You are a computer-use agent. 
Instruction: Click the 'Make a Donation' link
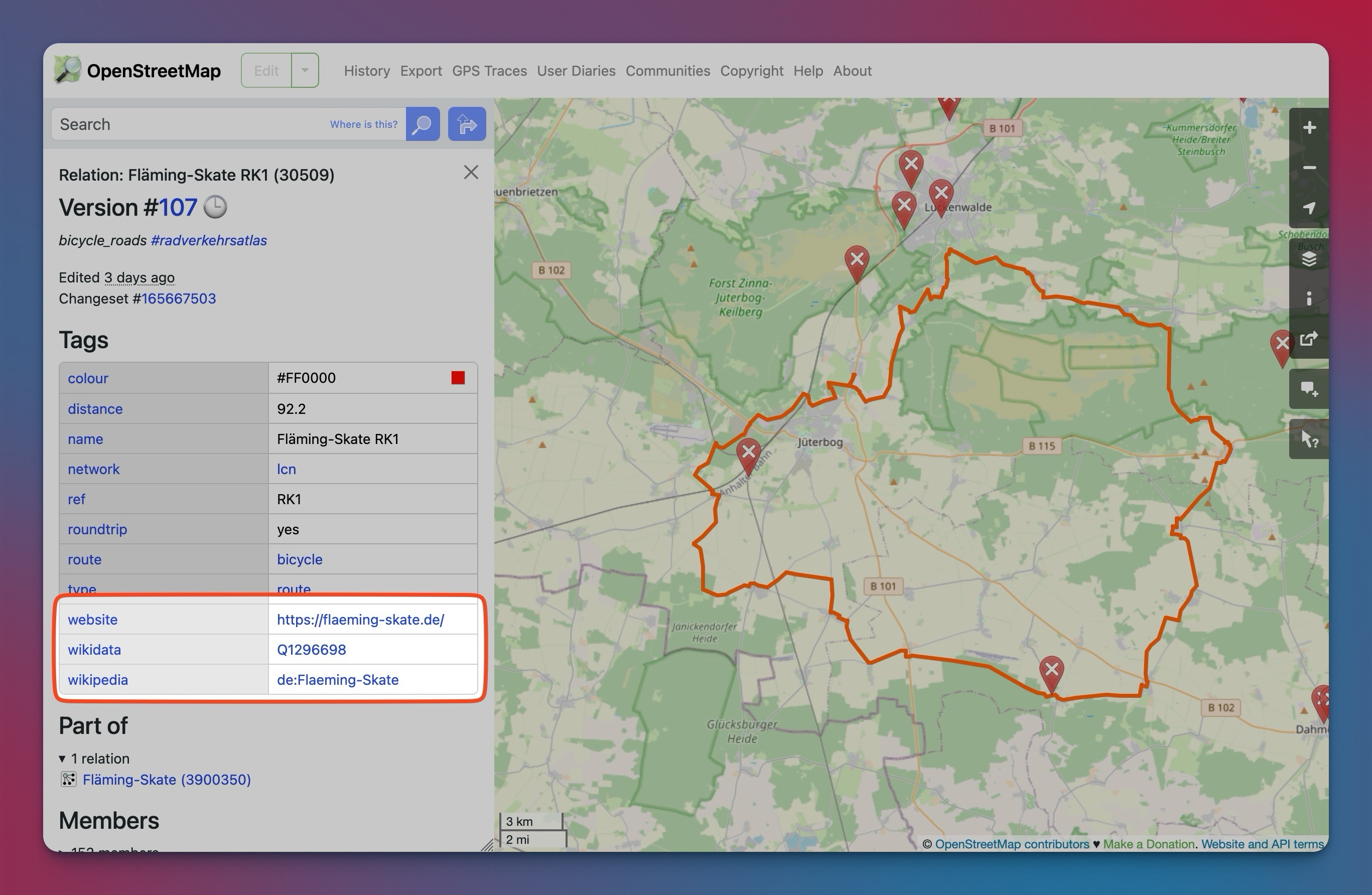click(1148, 844)
